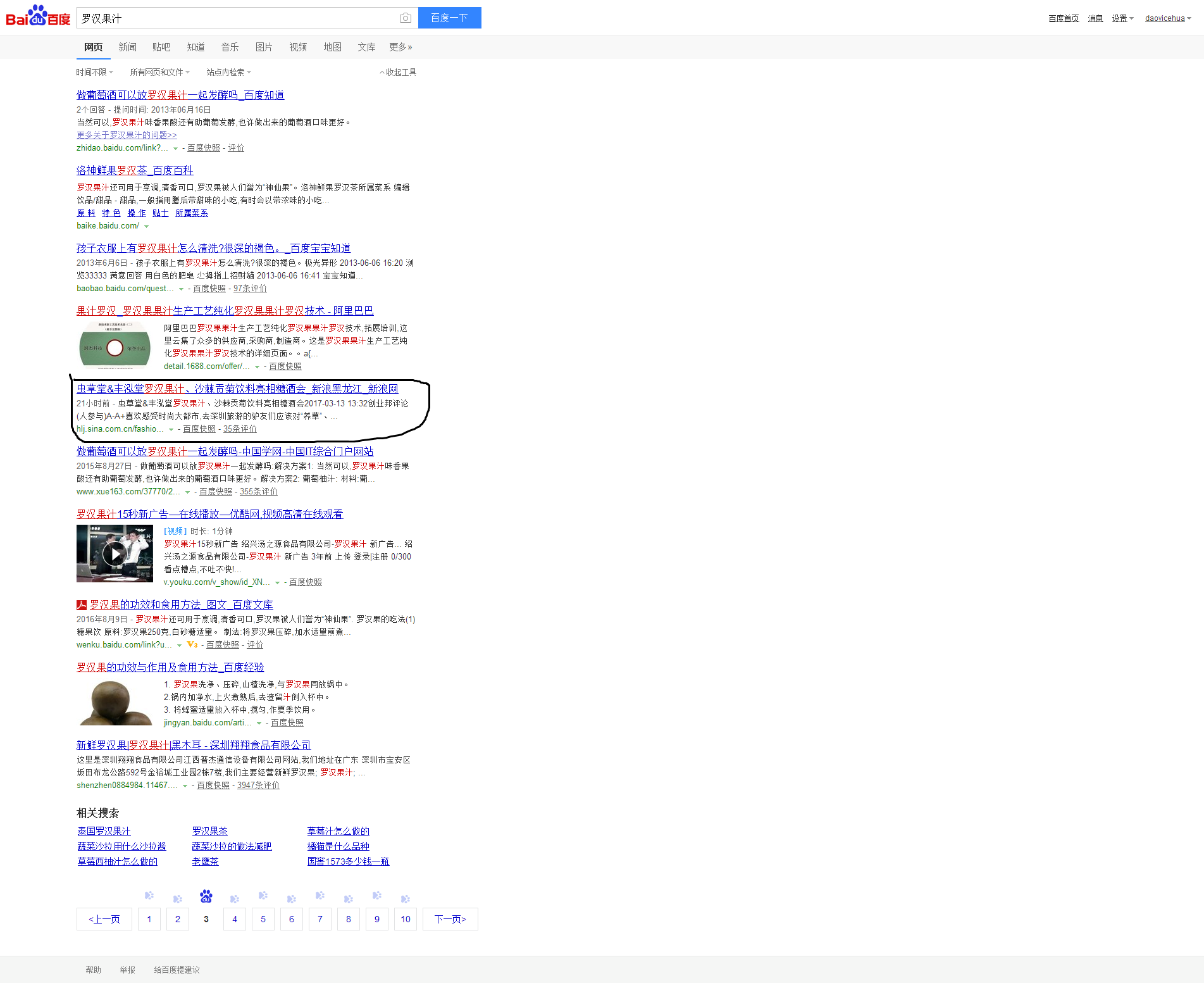Click the paw icon above page 1
The height and width of the screenshot is (983, 1204).
point(149,896)
